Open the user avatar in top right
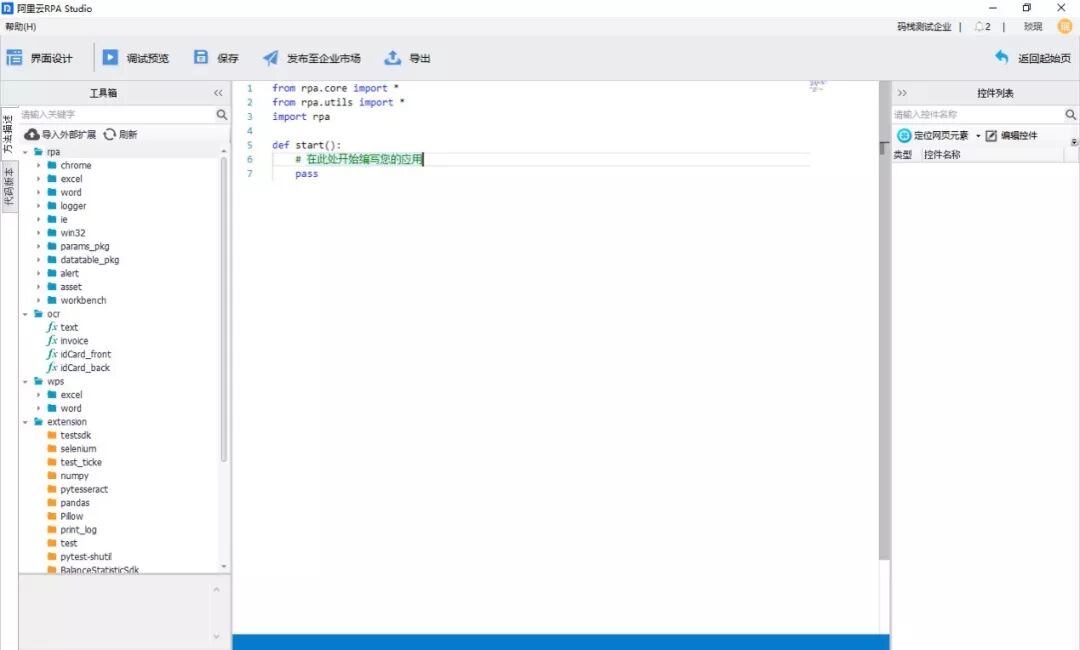 [x=1065, y=26]
